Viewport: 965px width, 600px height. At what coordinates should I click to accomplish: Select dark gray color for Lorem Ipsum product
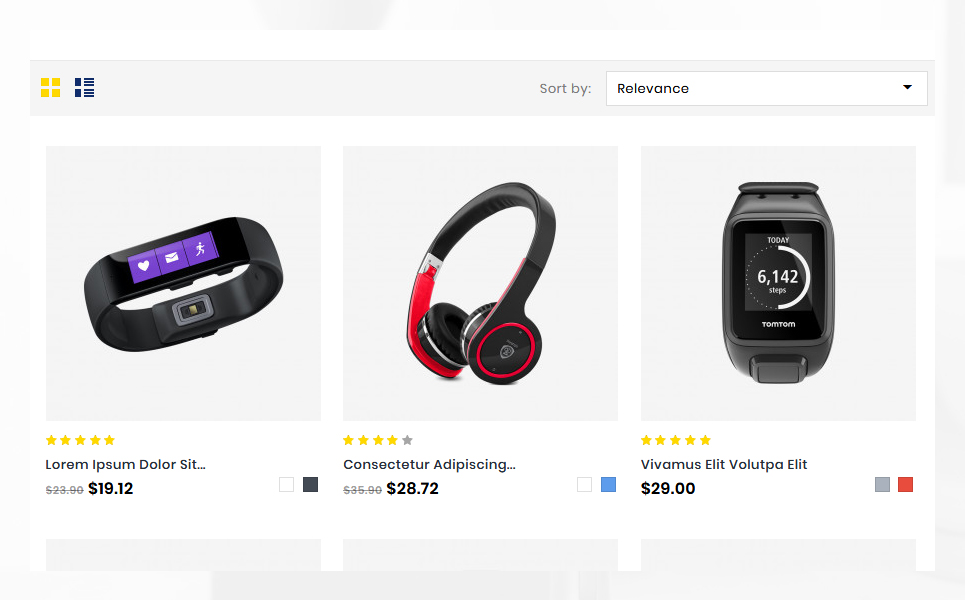coord(310,484)
